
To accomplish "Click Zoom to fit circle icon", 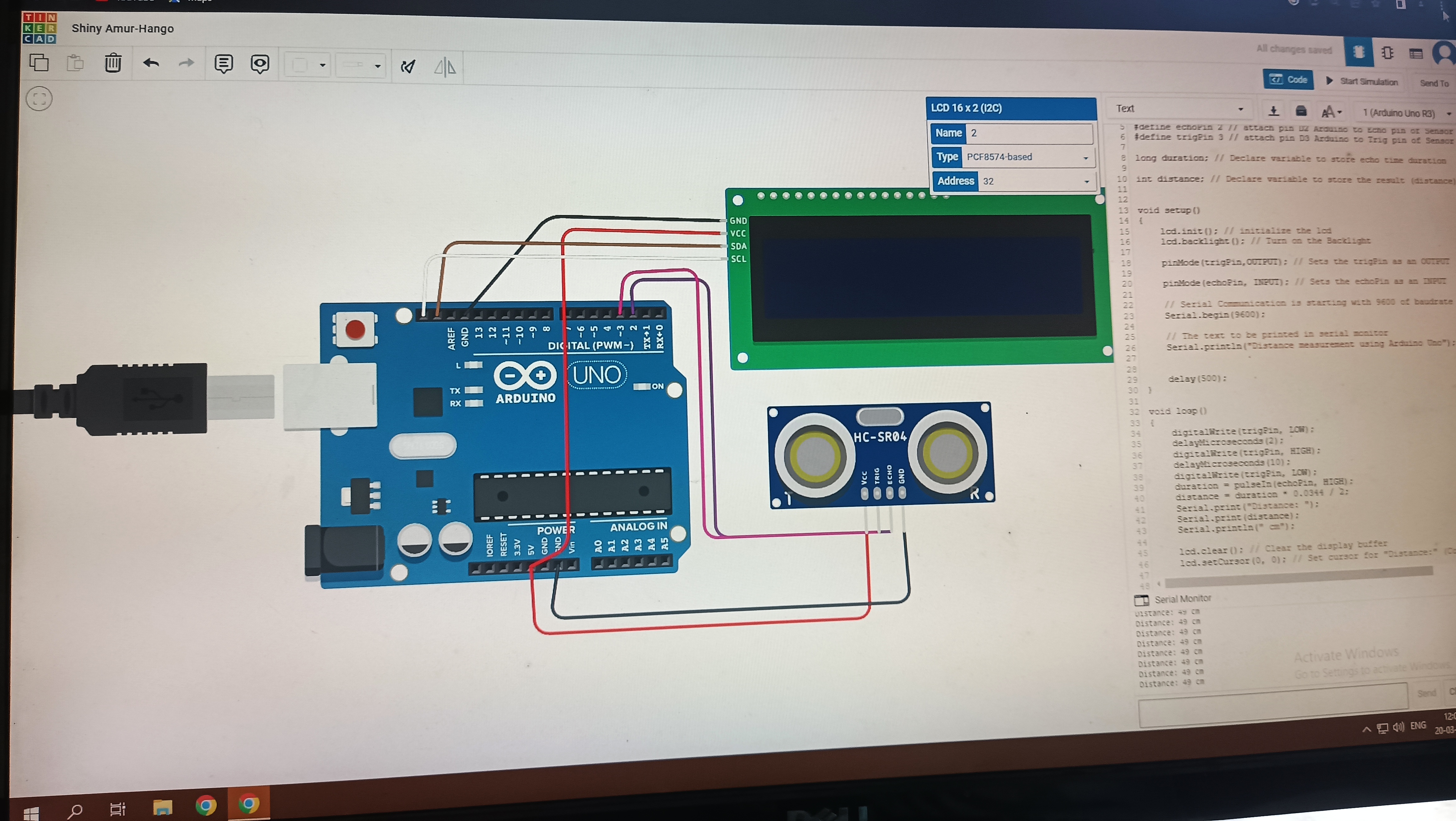I will 39,99.
